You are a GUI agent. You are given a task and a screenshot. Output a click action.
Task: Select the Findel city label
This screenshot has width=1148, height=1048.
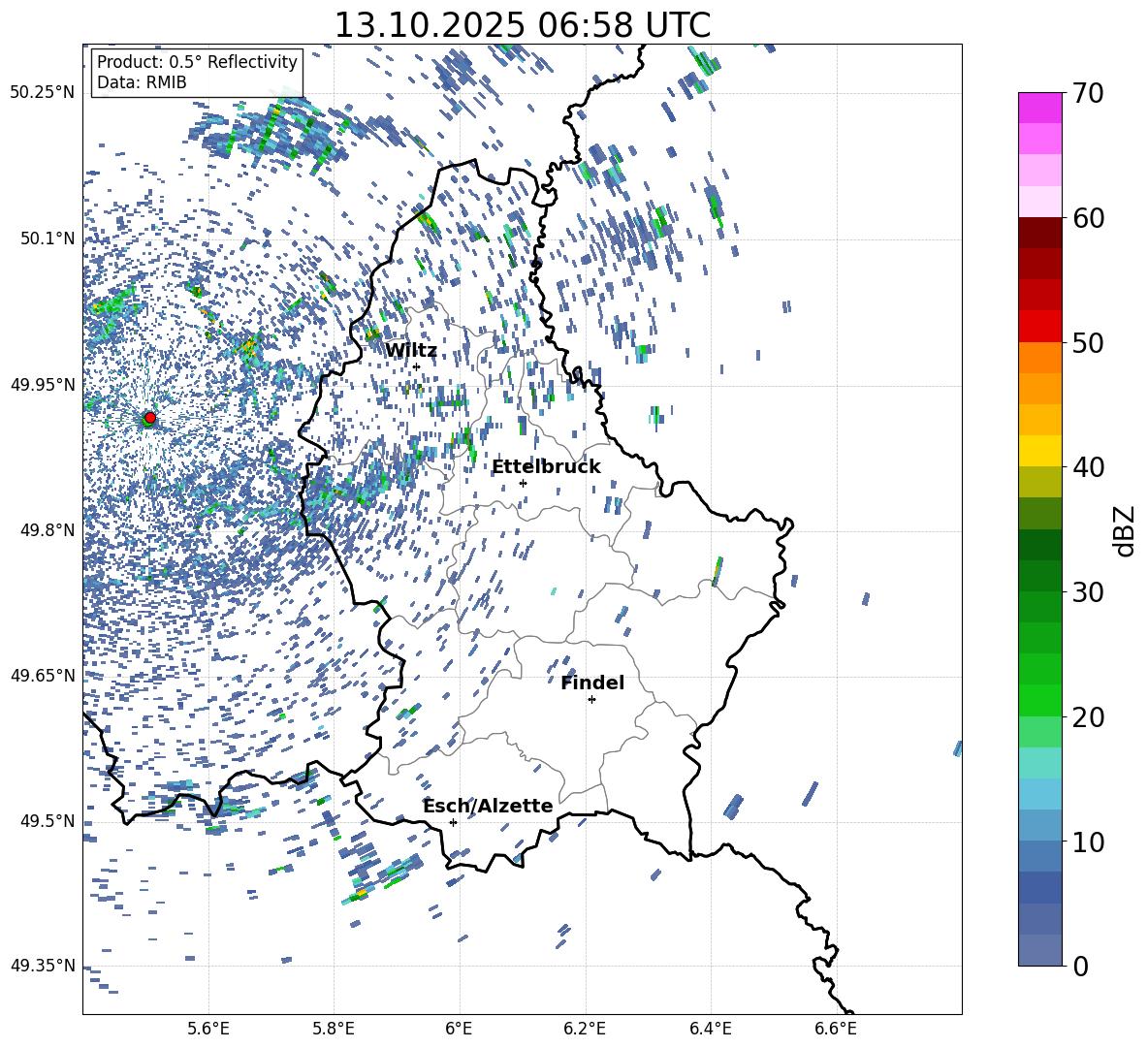point(592,683)
